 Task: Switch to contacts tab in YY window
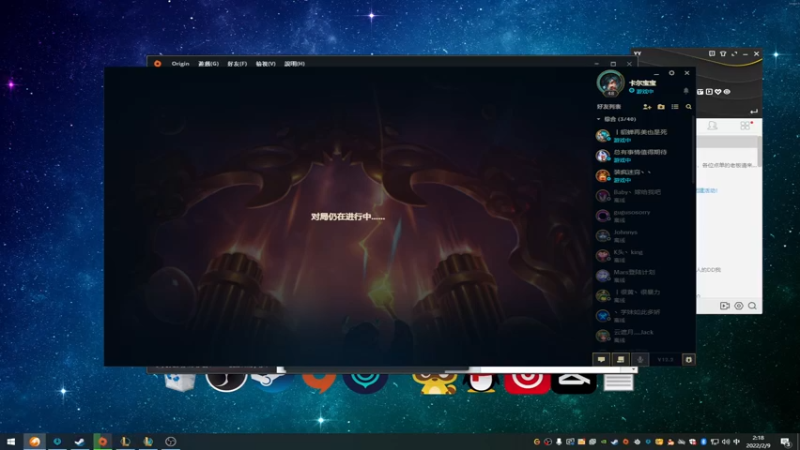(712, 126)
